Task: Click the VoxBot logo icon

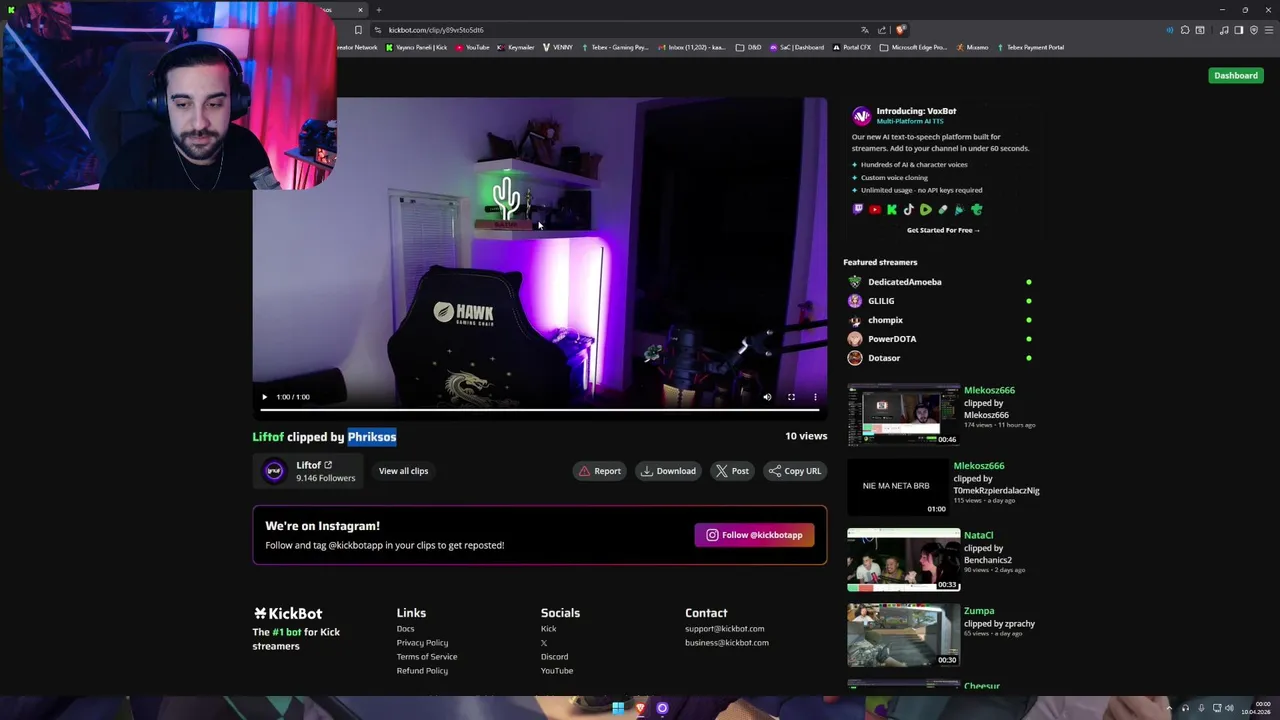Action: point(861,116)
